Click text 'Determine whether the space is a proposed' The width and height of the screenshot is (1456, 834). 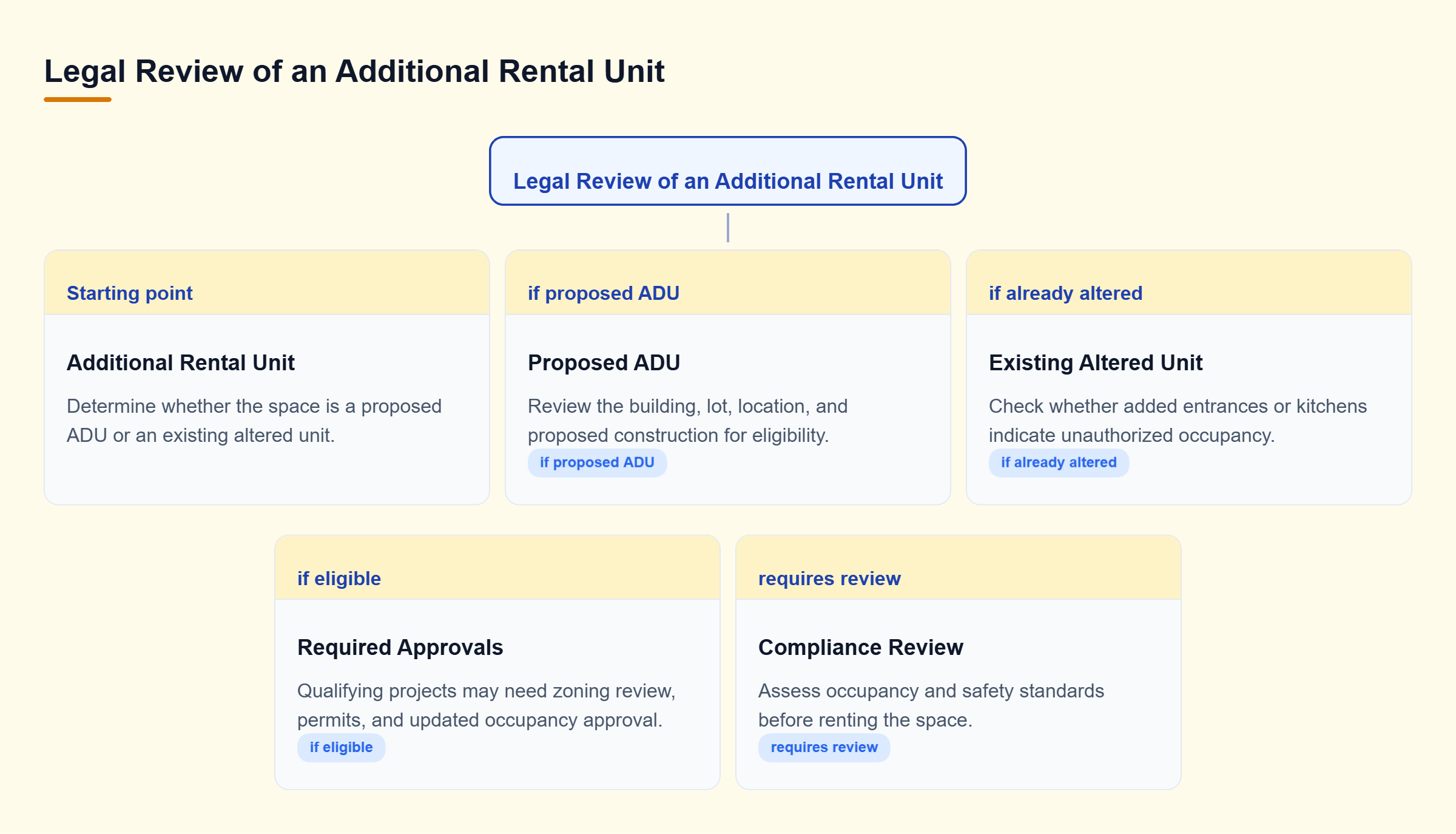[x=254, y=406]
